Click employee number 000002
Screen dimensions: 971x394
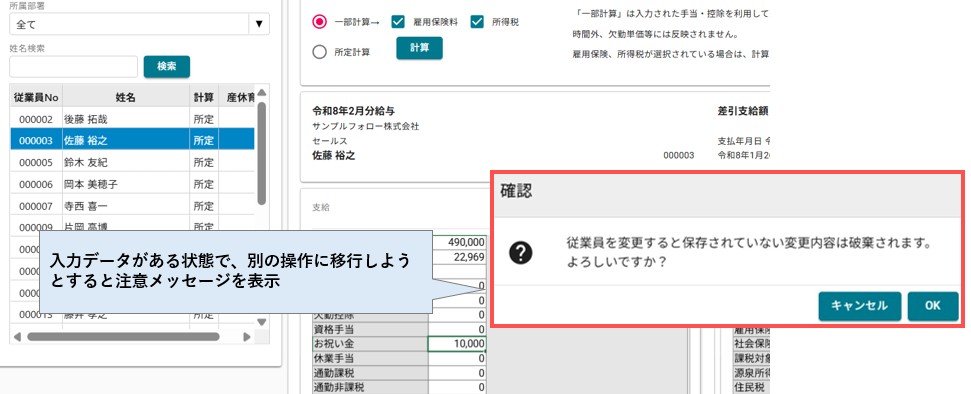point(36,119)
